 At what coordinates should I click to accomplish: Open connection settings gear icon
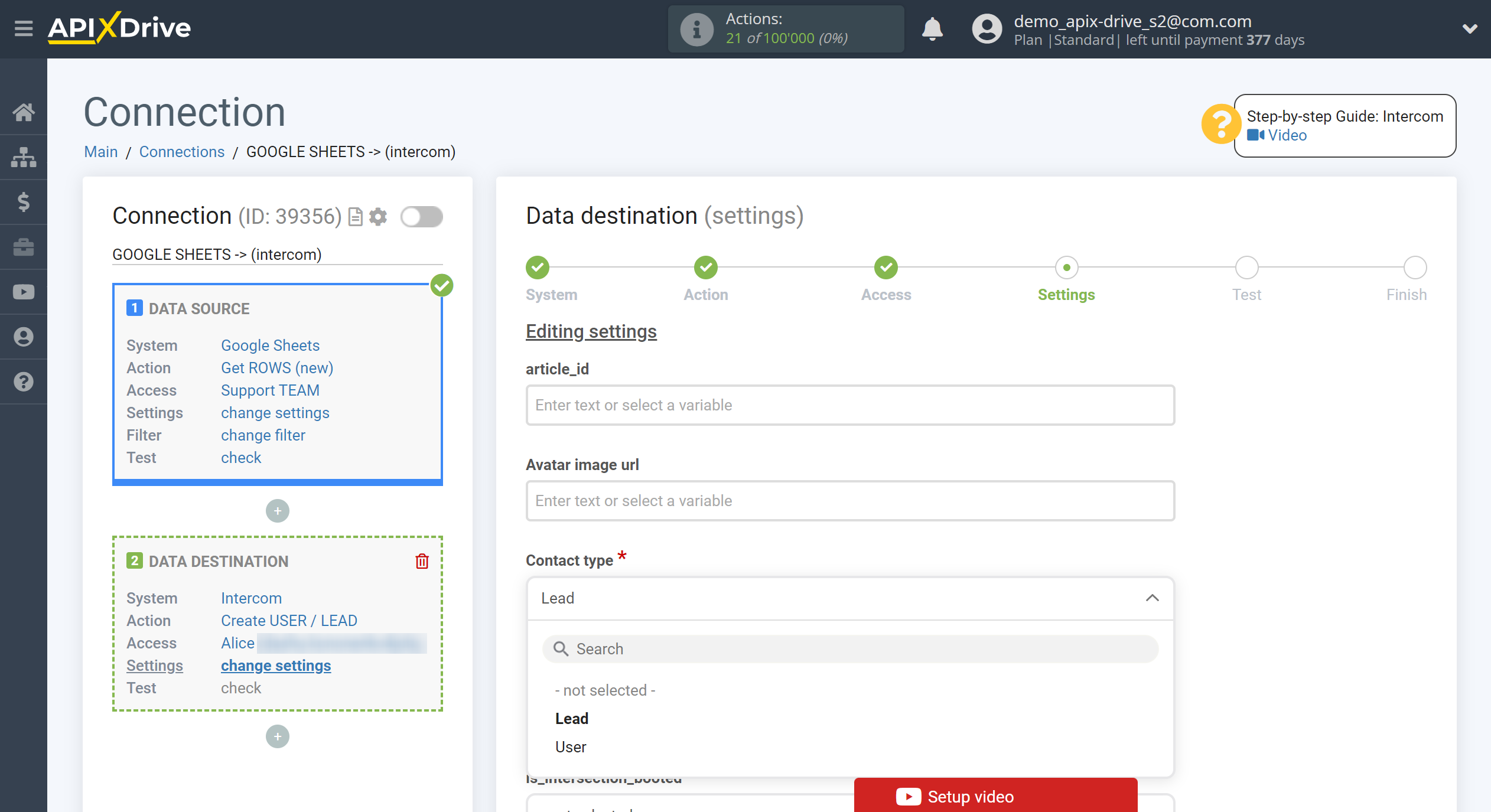click(x=378, y=217)
